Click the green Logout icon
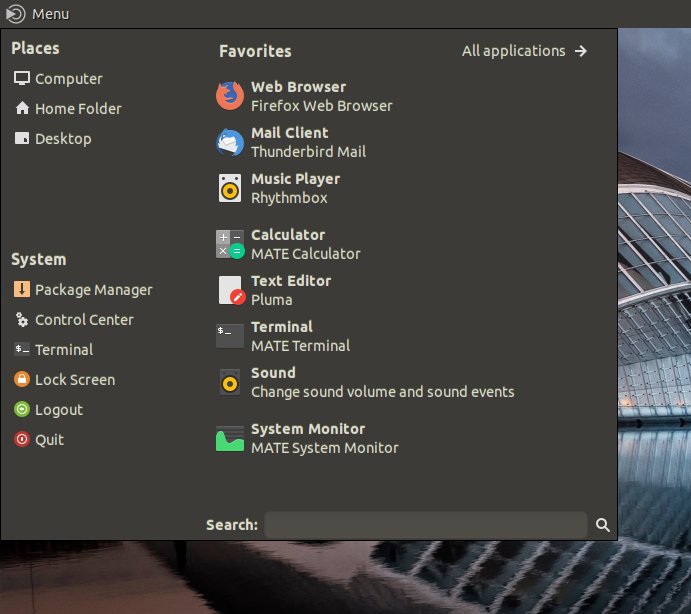Image resolution: width=691 pixels, height=614 pixels. (22, 409)
